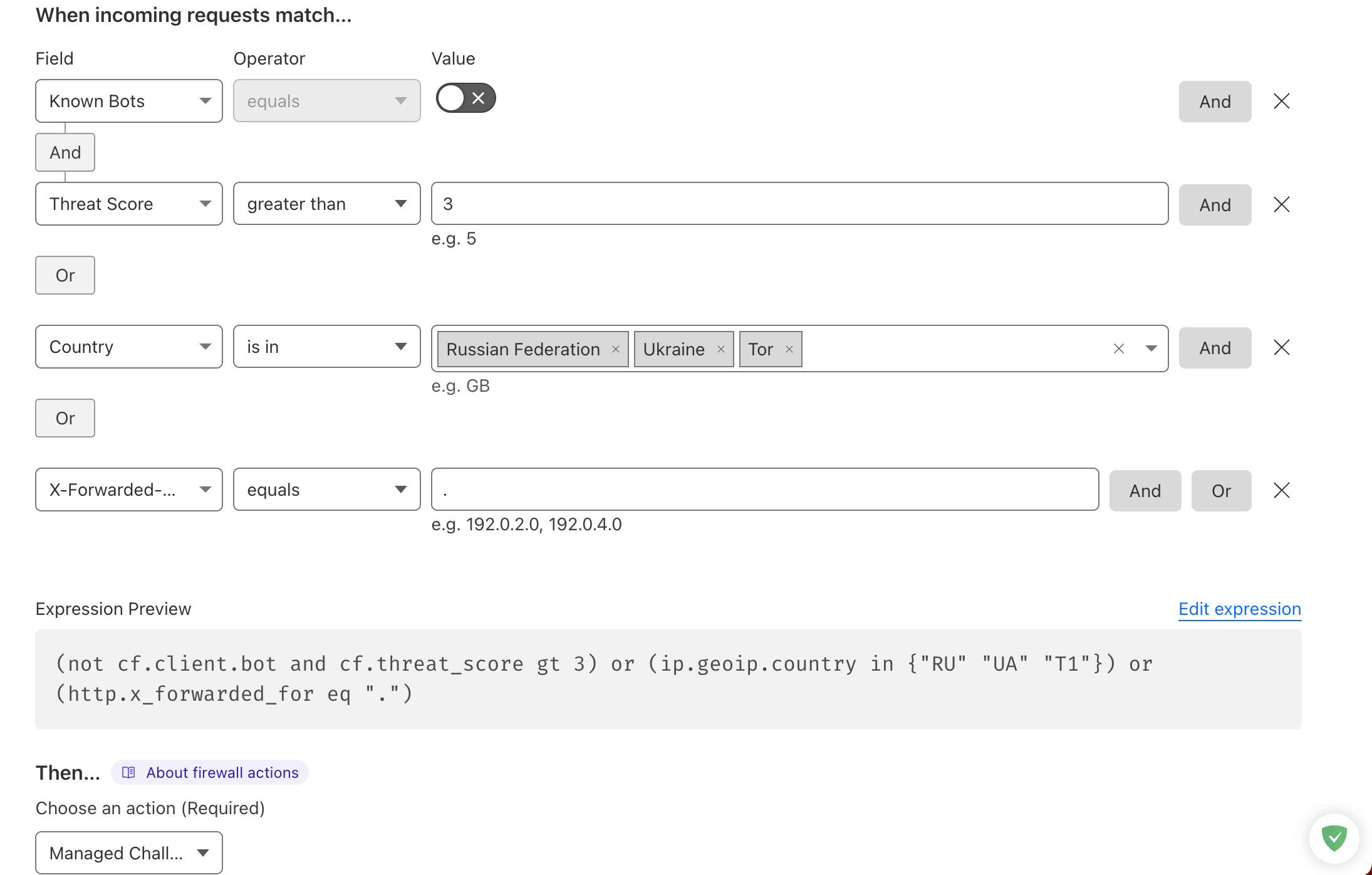Click And button on Threat Score row
This screenshot has width=1372, height=875.
pyautogui.click(x=1215, y=205)
